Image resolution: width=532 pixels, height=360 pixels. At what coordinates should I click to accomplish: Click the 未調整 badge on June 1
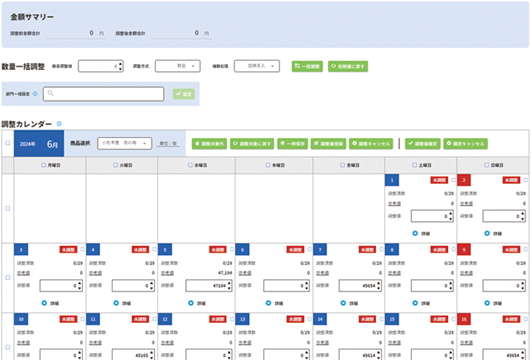pyautogui.click(x=439, y=180)
